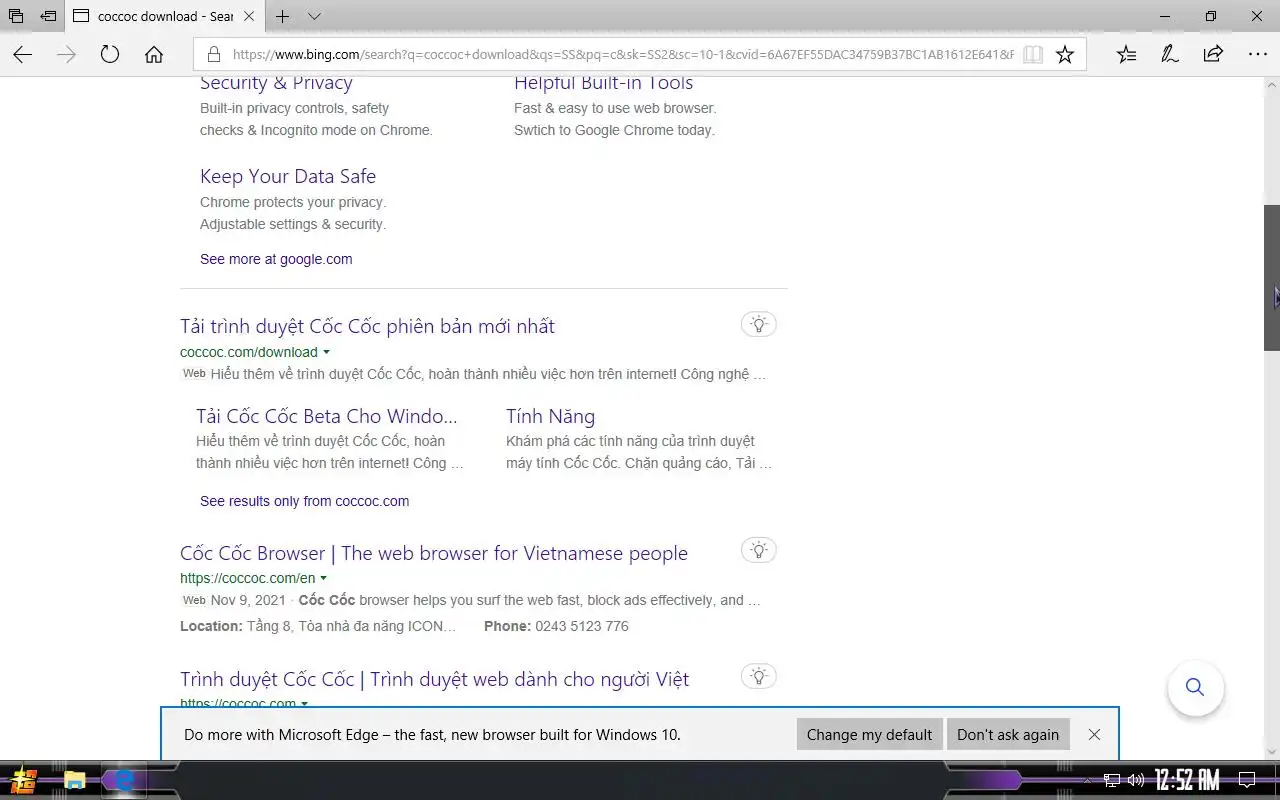Click the floating search magnifier button

pyautogui.click(x=1195, y=687)
